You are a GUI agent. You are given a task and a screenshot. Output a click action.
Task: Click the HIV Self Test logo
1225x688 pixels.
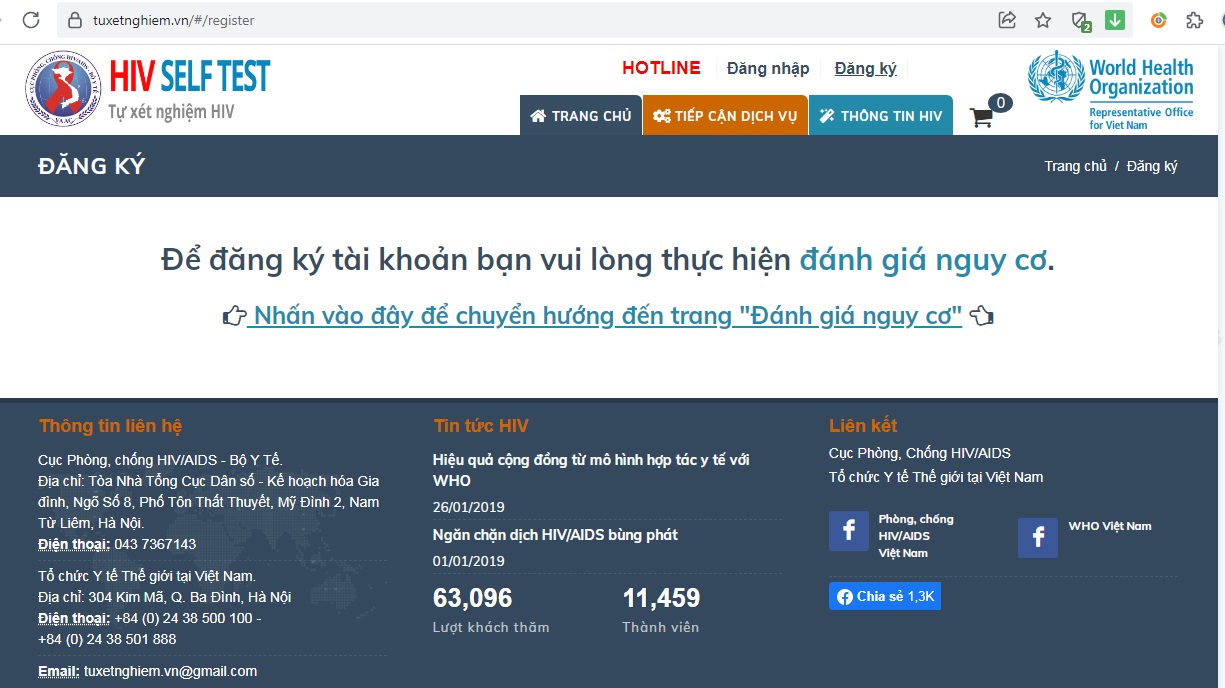[x=148, y=88]
